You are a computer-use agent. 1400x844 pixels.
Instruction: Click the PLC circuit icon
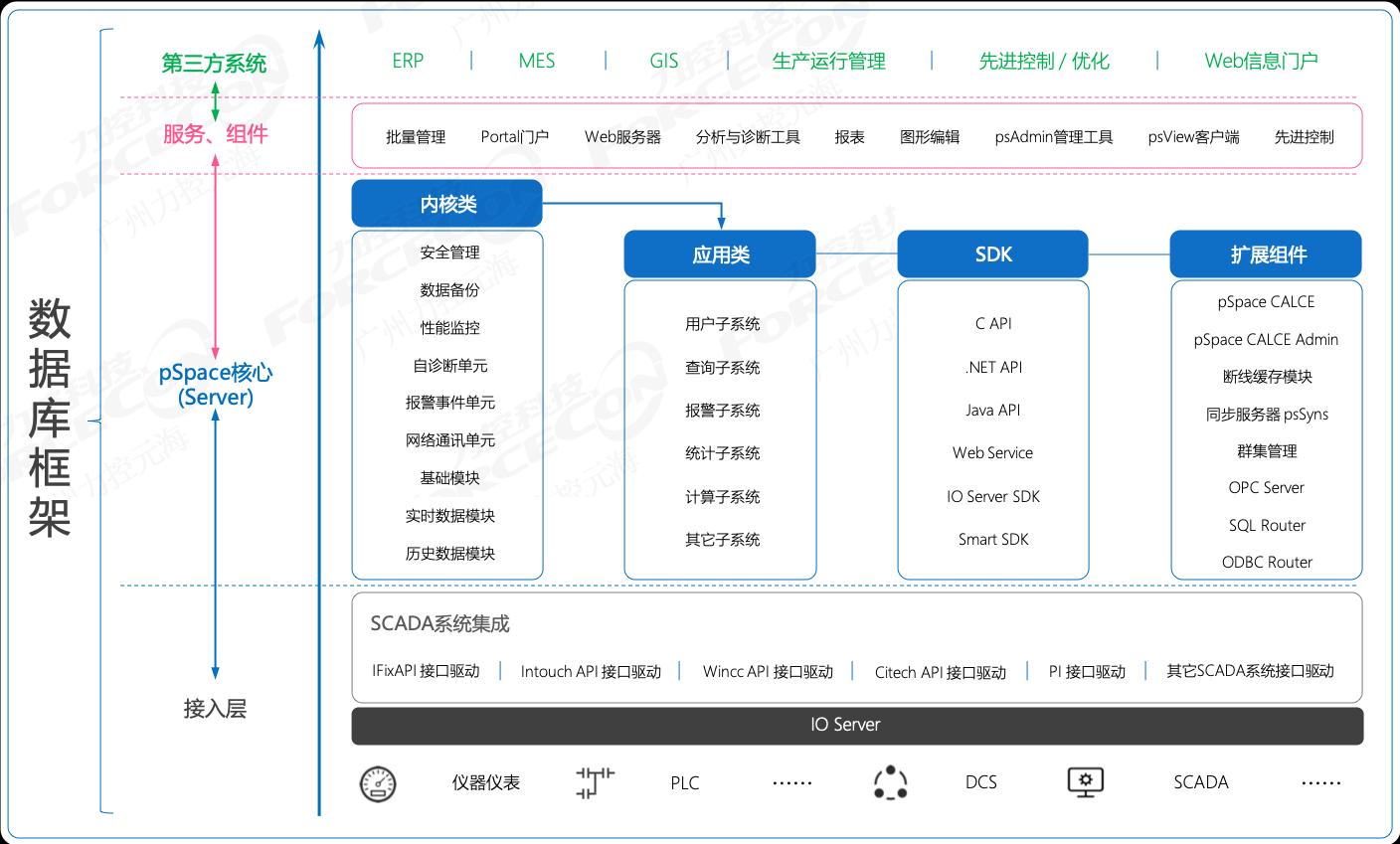[595, 782]
